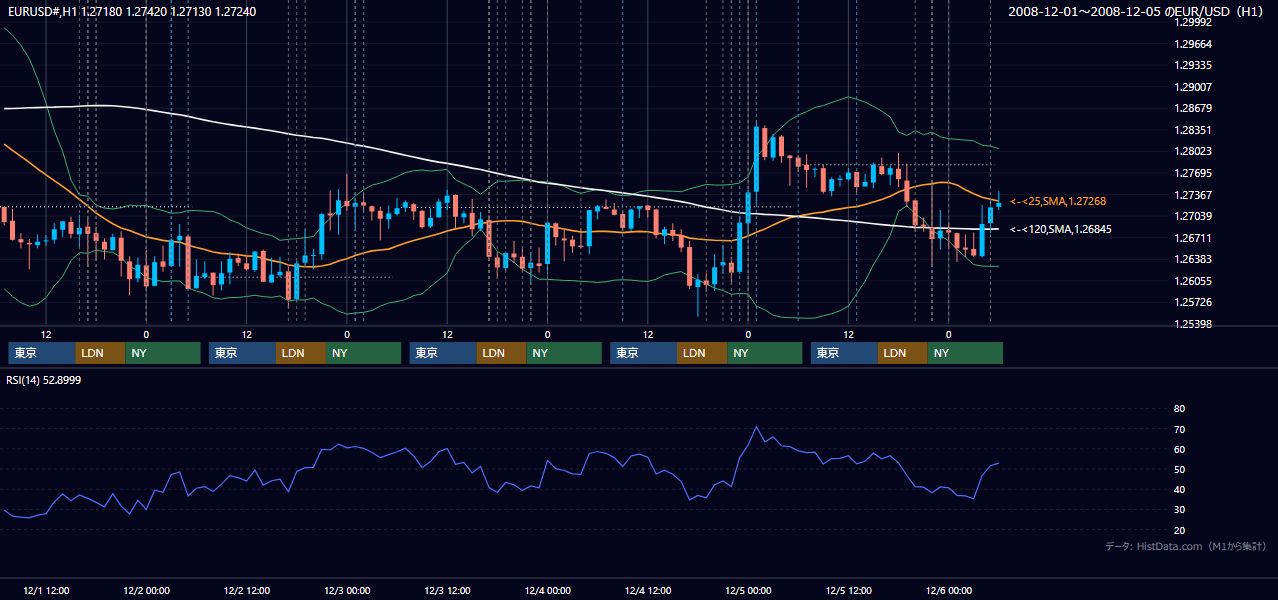Click price axis value 1.25398
Viewport: 1278px width, 600px height.
coord(1193,324)
